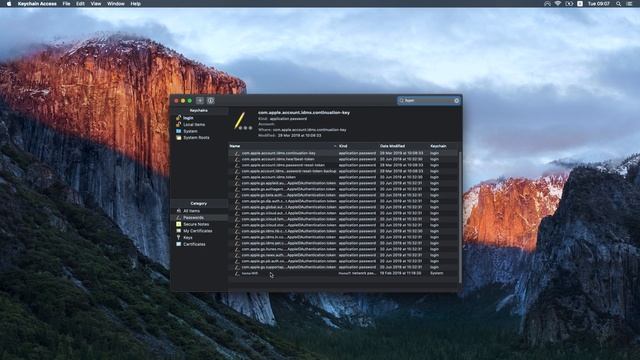Open the Apple menu
This screenshot has width=640, height=360.
pyautogui.click(x=9, y=4)
